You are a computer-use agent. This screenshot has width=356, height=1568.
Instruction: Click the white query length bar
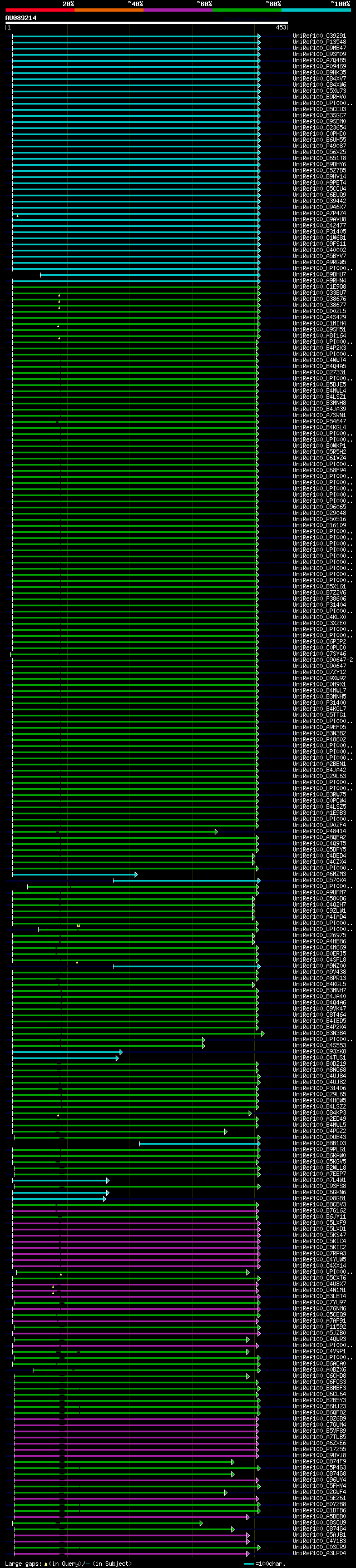point(147,22)
